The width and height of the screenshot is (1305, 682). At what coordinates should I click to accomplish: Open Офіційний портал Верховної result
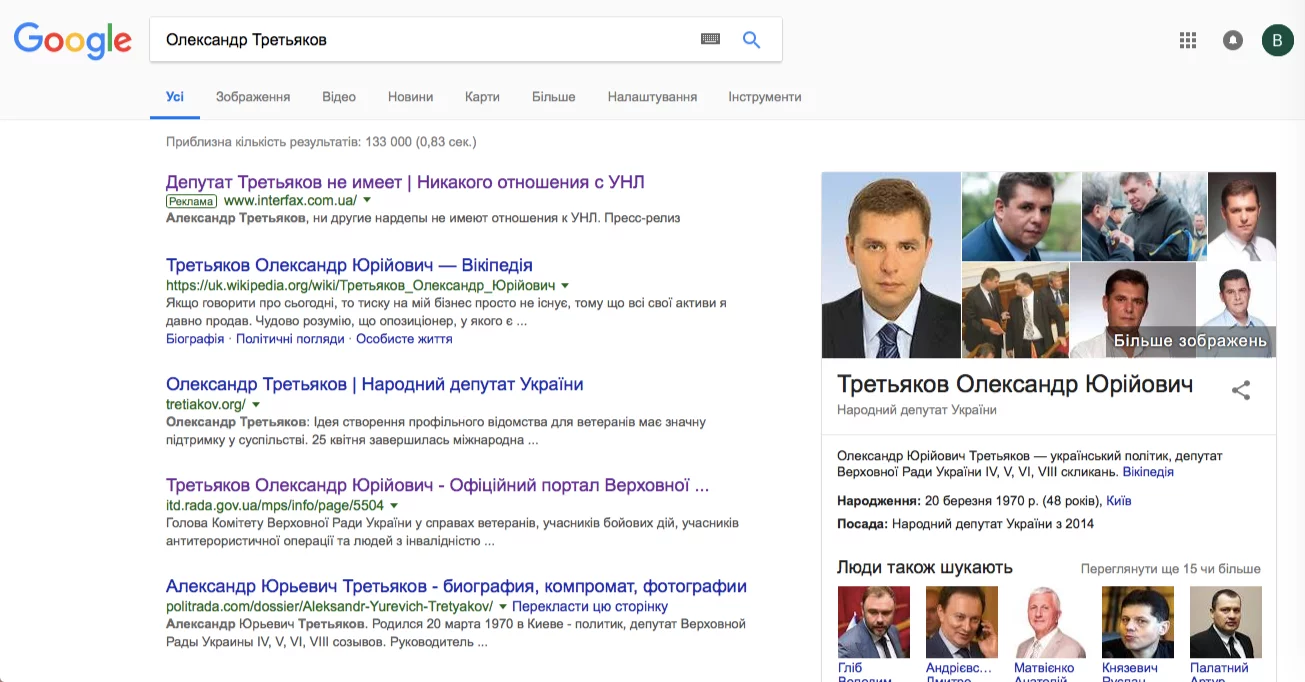pyautogui.click(x=437, y=486)
